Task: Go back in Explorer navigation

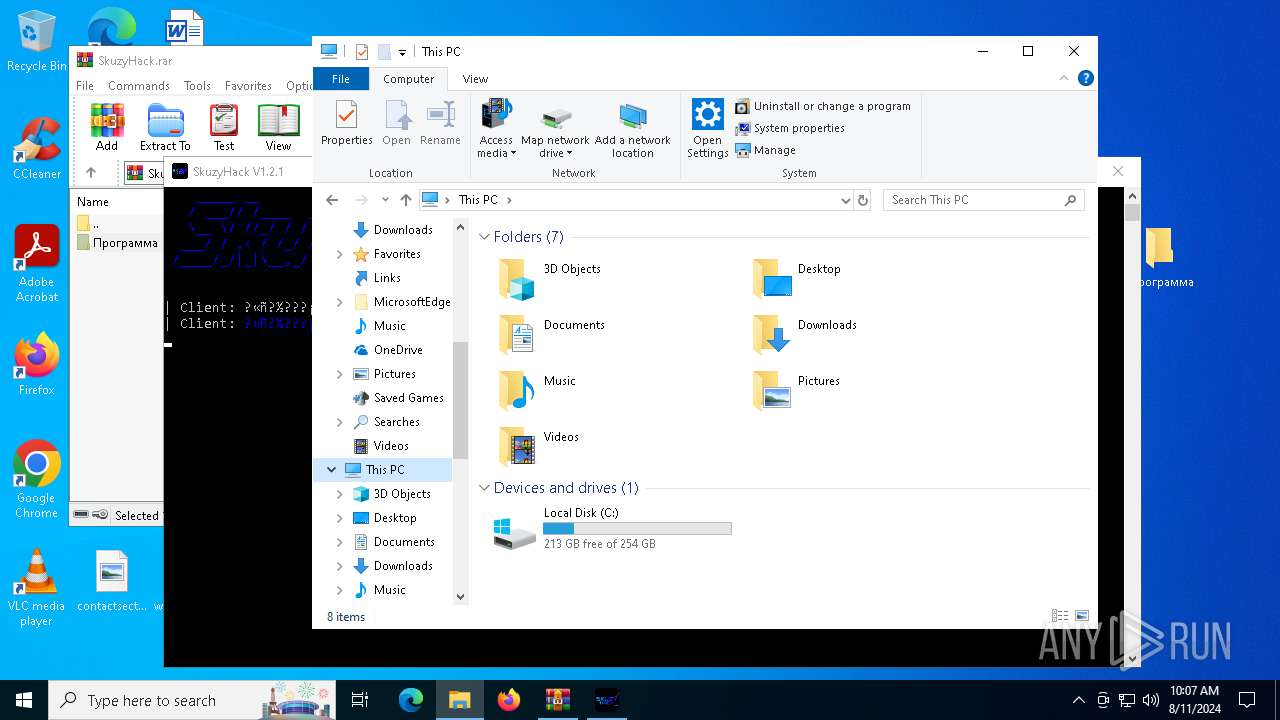Action: coord(332,200)
